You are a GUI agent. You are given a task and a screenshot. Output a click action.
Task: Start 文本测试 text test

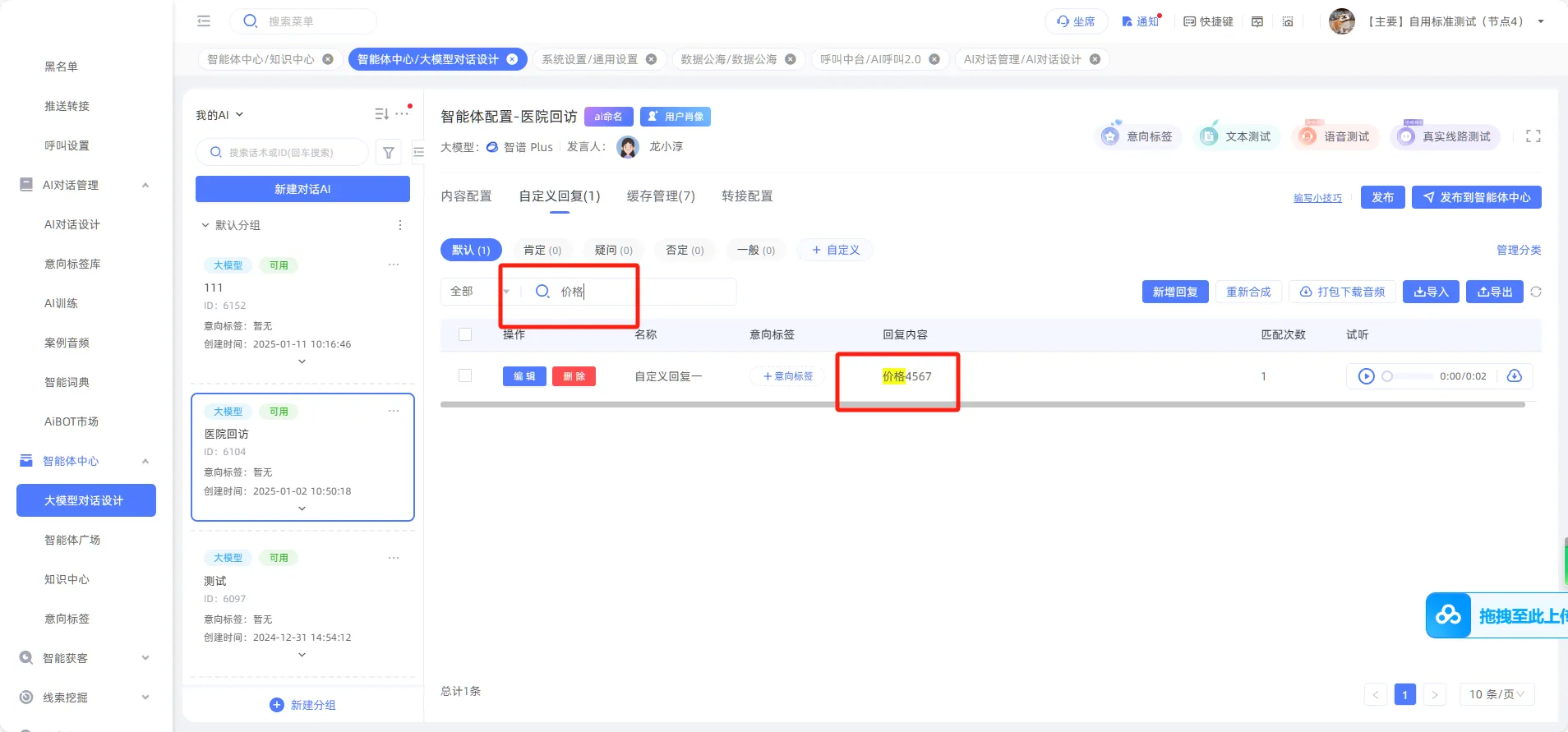(1236, 136)
